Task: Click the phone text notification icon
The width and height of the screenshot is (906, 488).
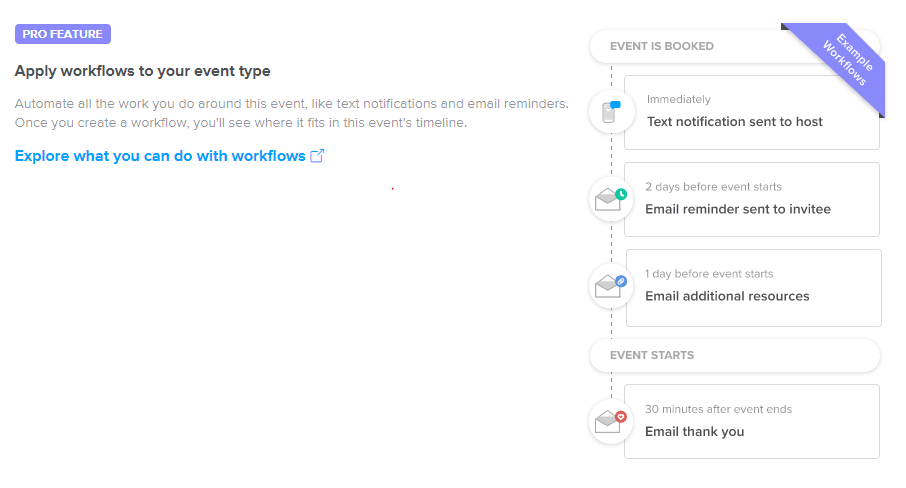Action: [x=611, y=111]
